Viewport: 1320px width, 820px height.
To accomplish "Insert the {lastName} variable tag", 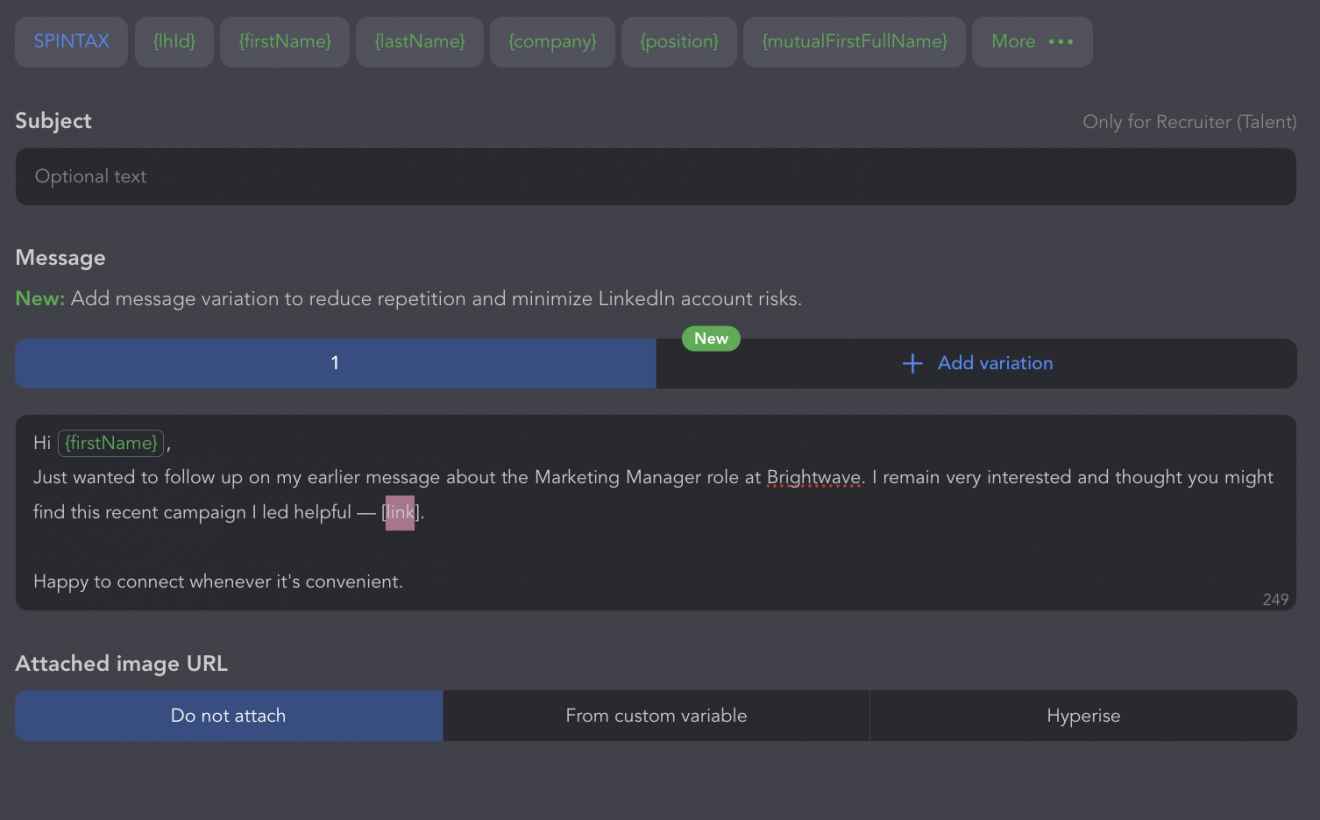I will [x=420, y=42].
